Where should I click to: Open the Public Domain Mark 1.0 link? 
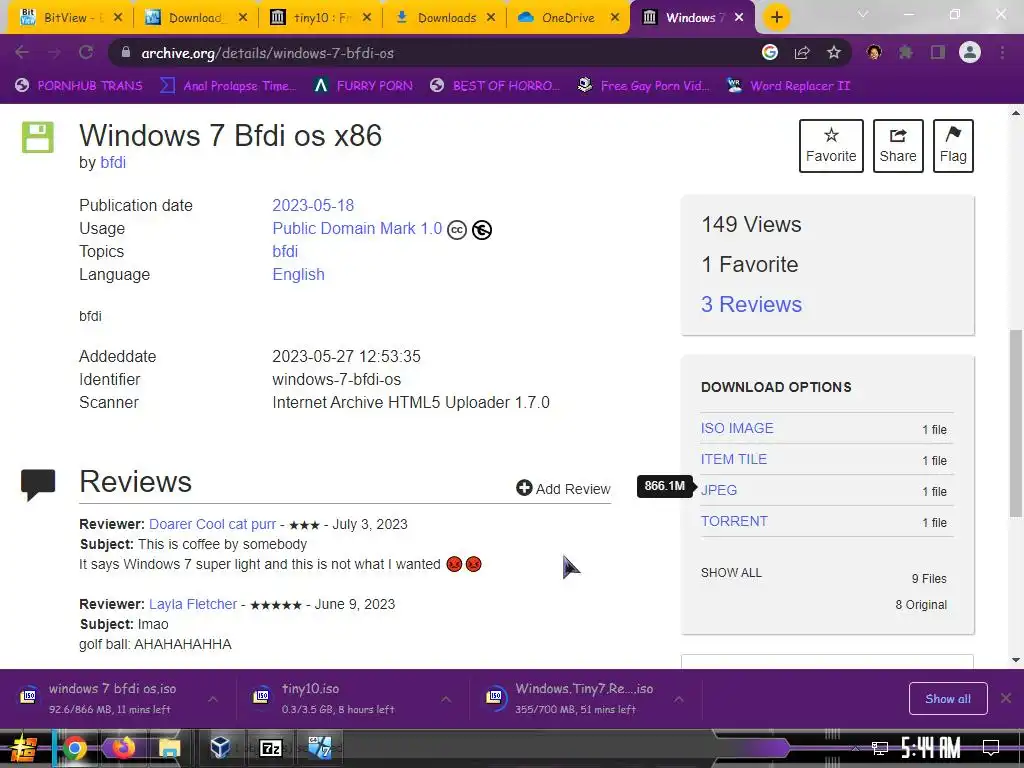pyautogui.click(x=357, y=229)
